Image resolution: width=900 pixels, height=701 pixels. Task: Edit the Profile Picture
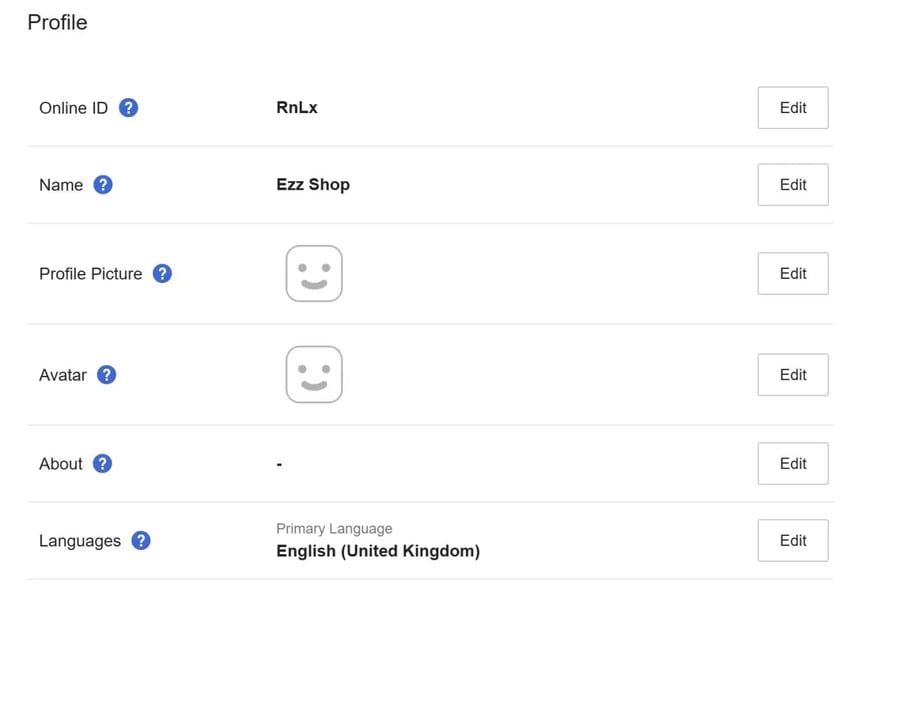click(793, 273)
